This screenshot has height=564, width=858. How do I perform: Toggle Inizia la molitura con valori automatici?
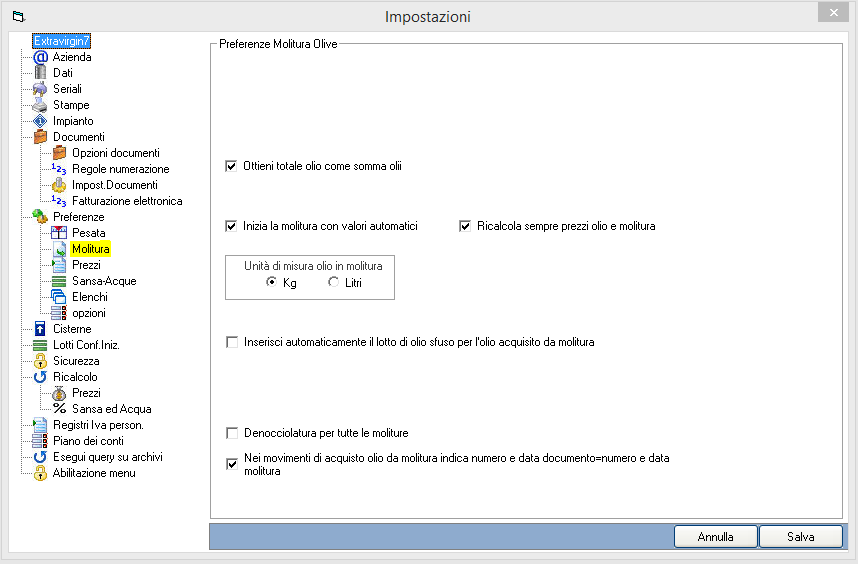pyautogui.click(x=231, y=226)
